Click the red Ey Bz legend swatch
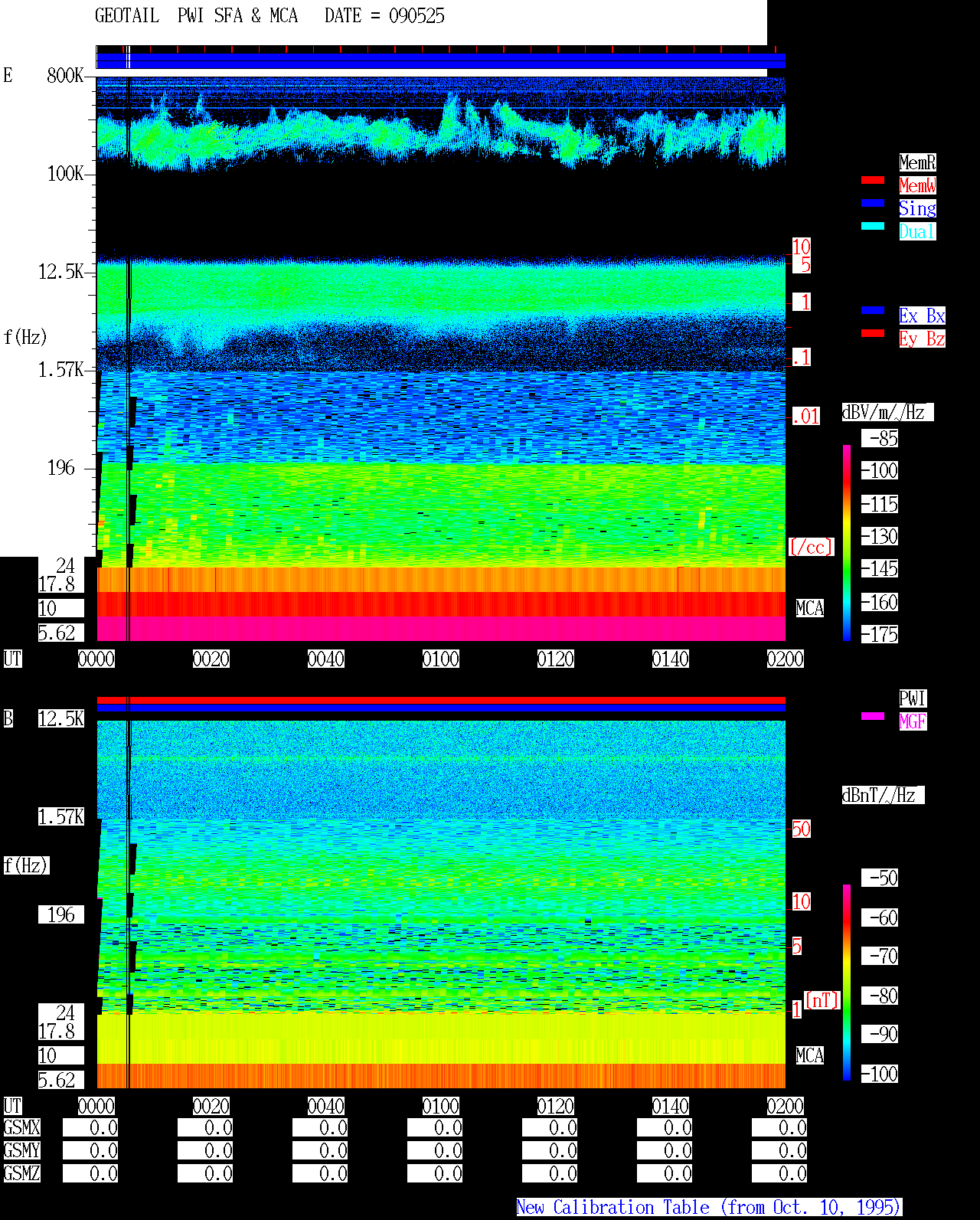This screenshot has width=980, height=1220. 873,333
